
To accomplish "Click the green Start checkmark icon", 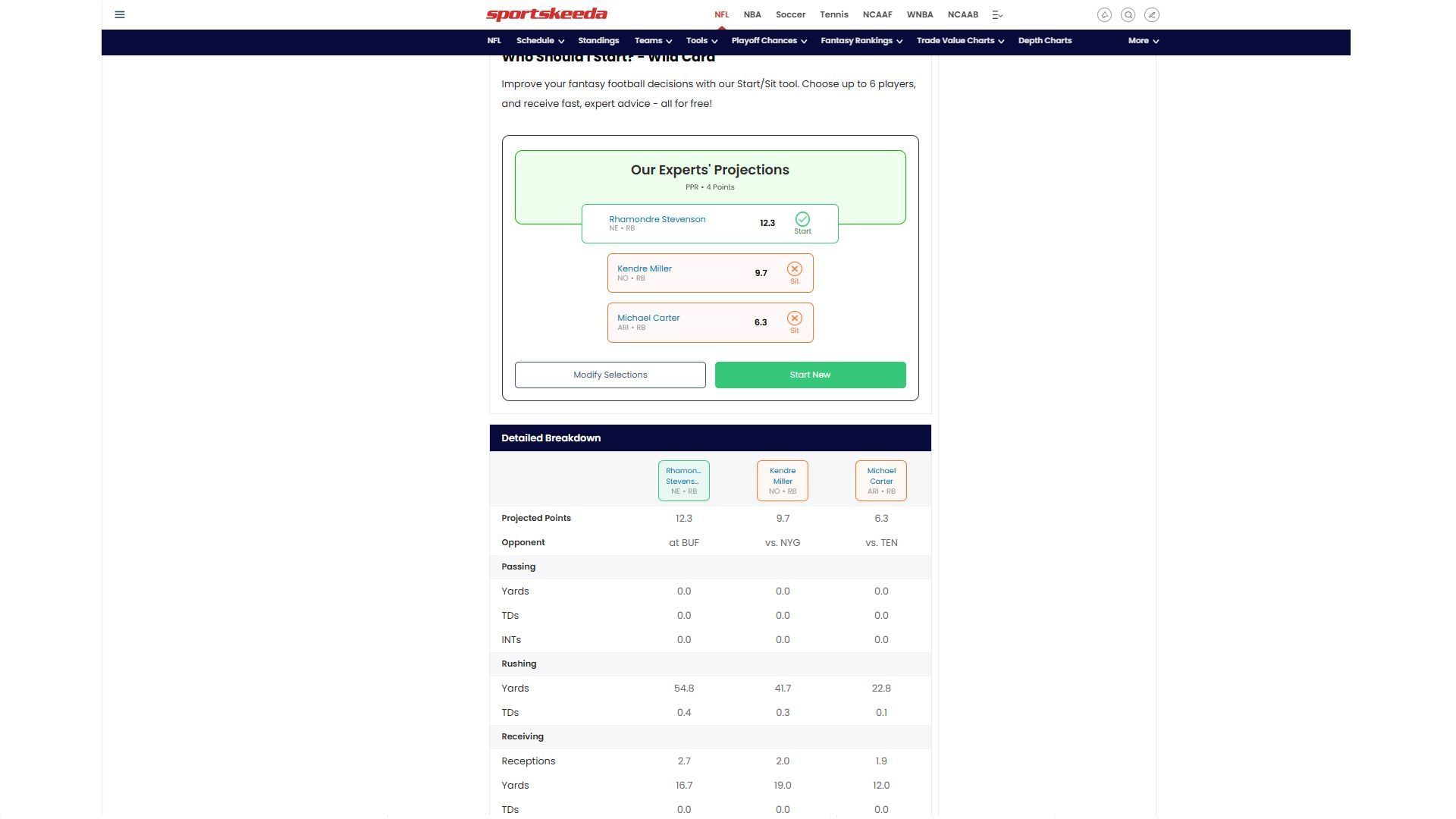I will (x=802, y=220).
